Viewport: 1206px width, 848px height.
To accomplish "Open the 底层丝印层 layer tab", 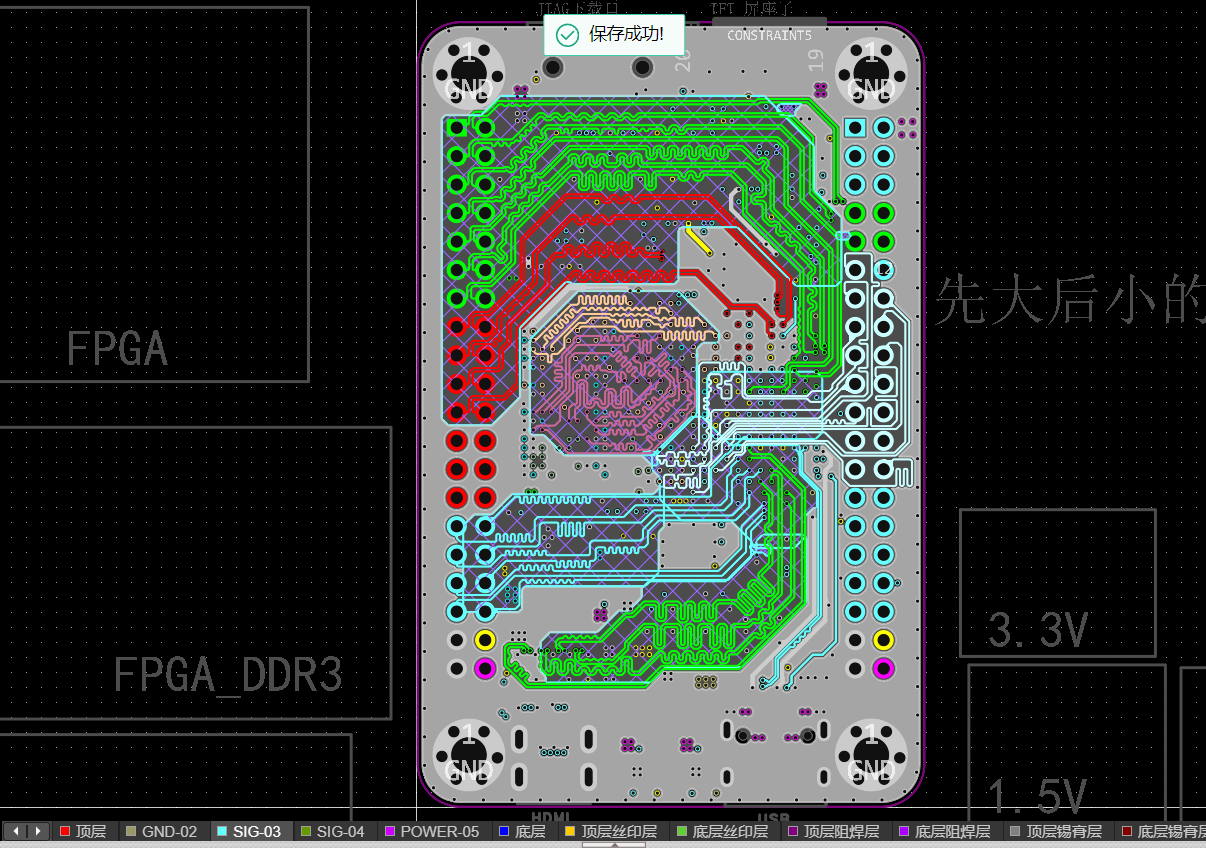I will 723,831.
